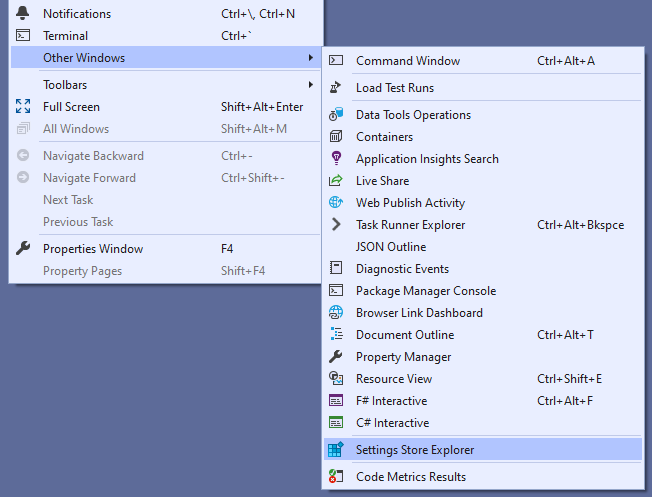Open the Terminal menu entry
The width and height of the screenshot is (652, 497).
[x=166, y=36]
